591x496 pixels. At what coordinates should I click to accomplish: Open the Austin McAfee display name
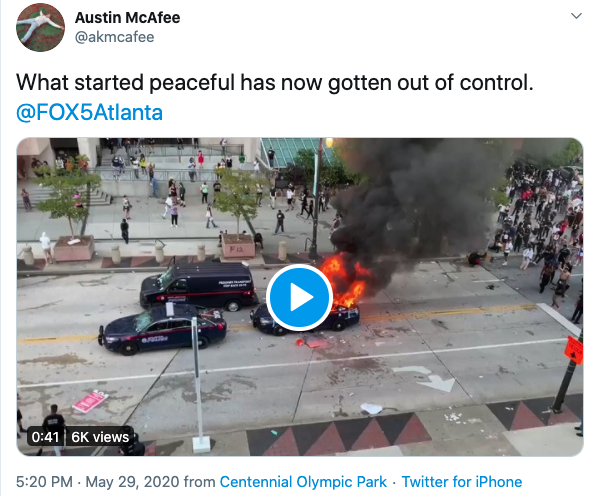(x=127, y=18)
